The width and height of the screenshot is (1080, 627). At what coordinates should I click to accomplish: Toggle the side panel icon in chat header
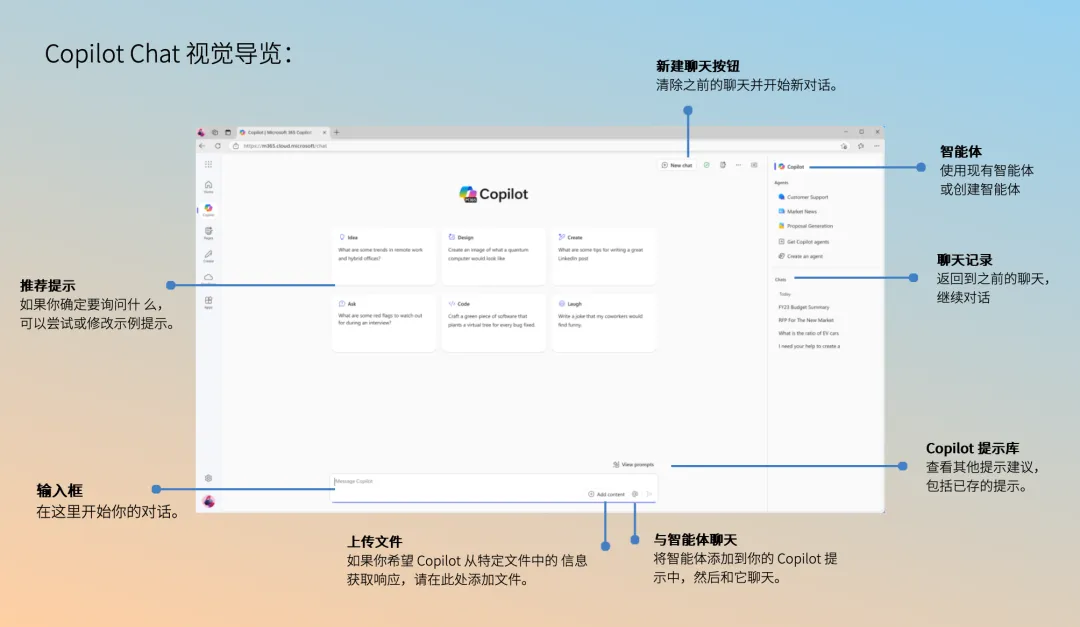tap(754, 165)
